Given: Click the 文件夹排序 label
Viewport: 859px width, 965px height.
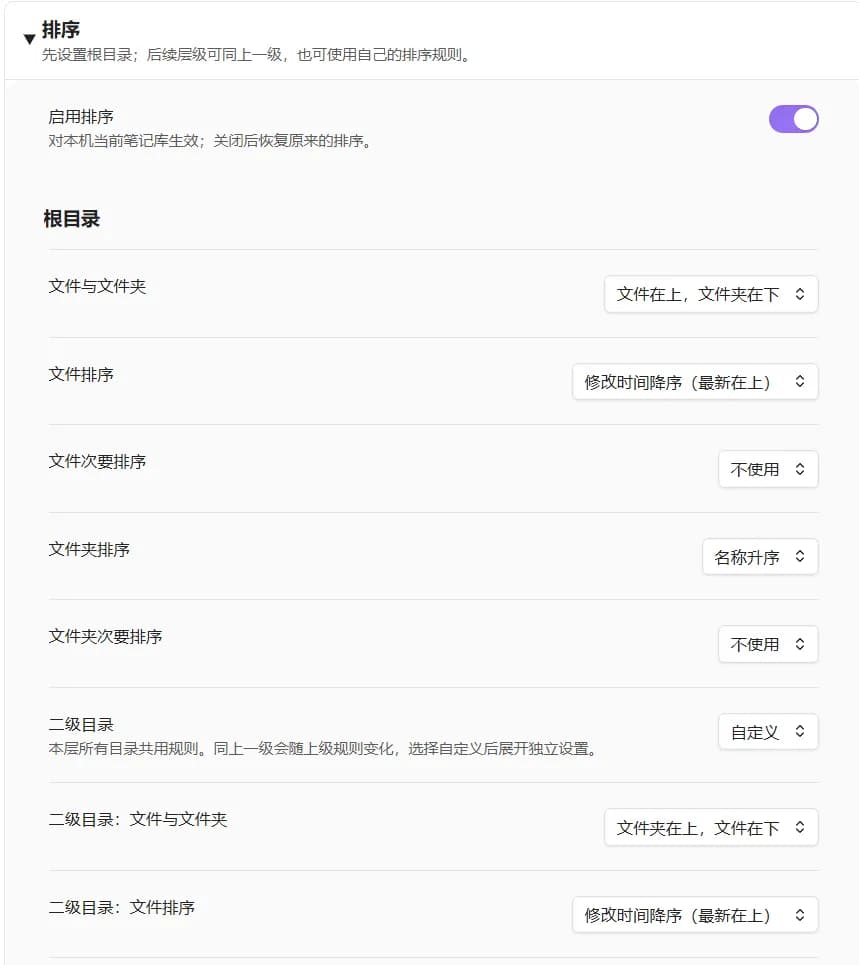Looking at the screenshot, I should [x=89, y=549].
